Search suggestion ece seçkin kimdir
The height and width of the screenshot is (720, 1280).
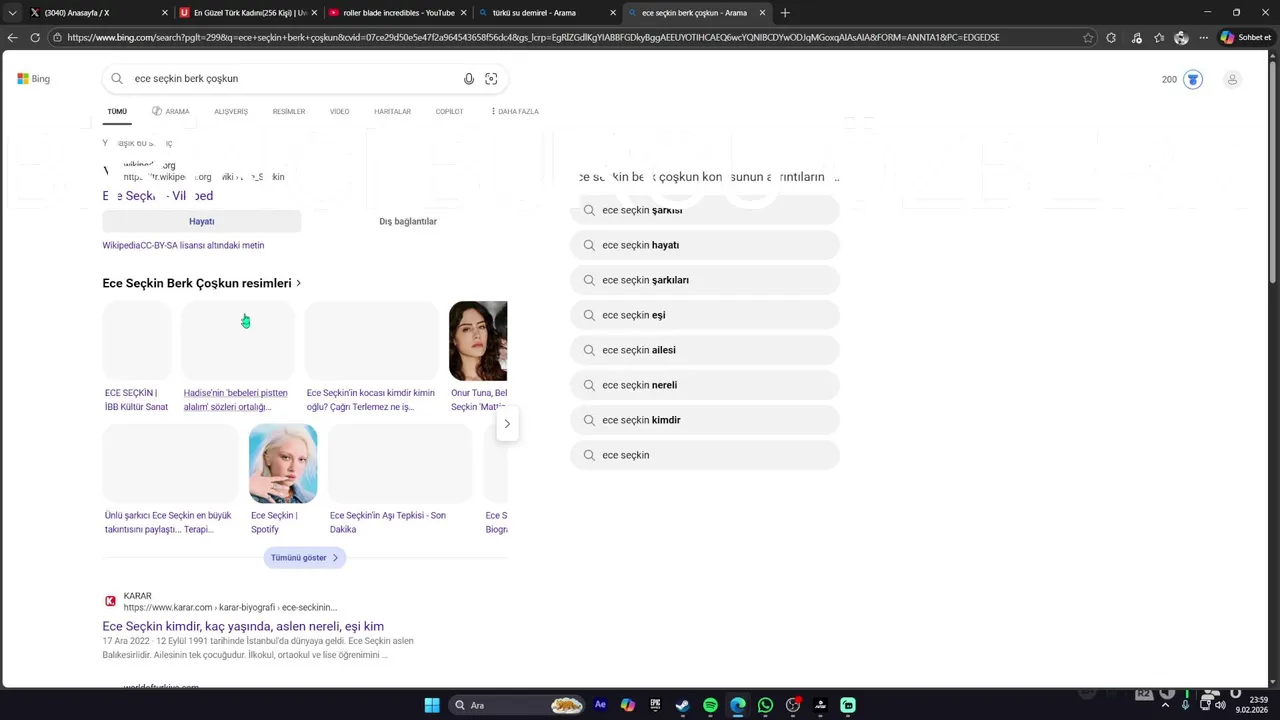pyautogui.click(x=705, y=420)
